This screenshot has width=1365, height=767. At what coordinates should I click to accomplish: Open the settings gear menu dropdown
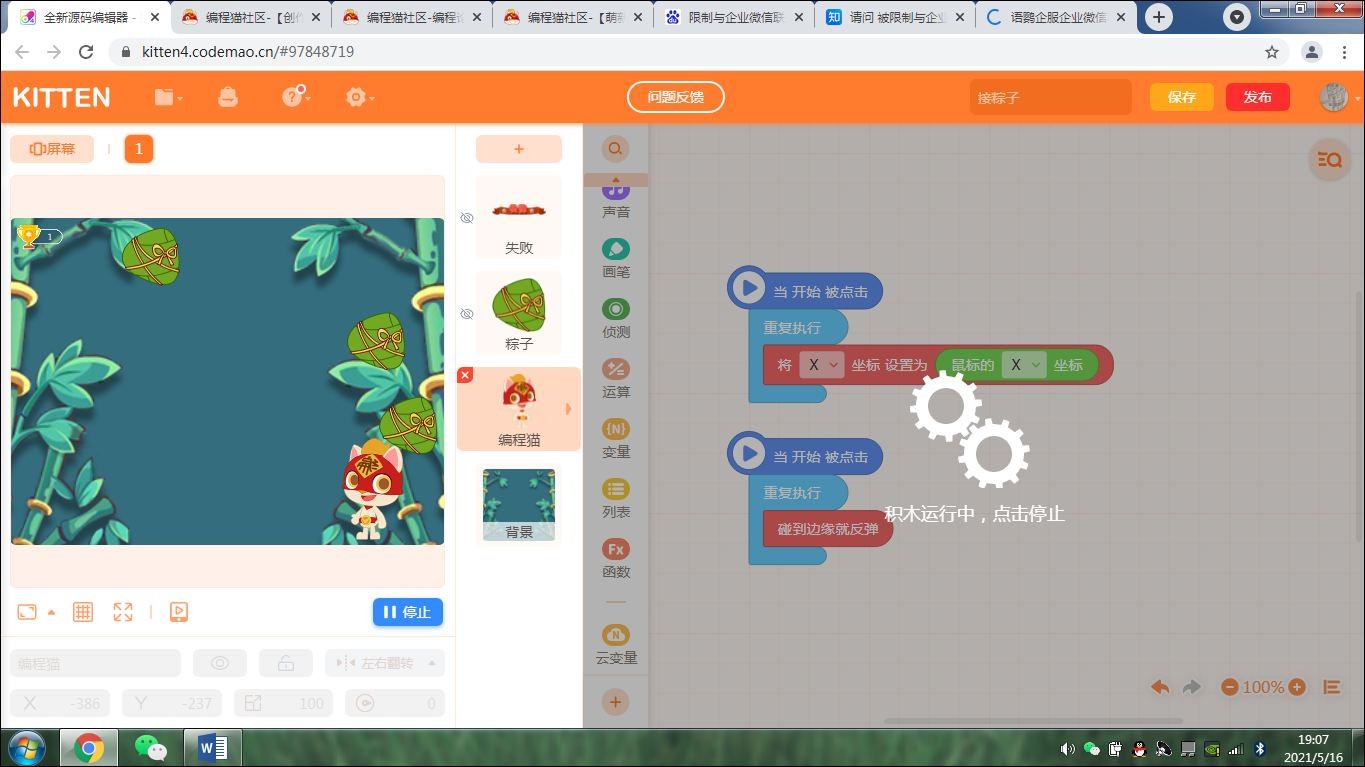coord(359,97)
